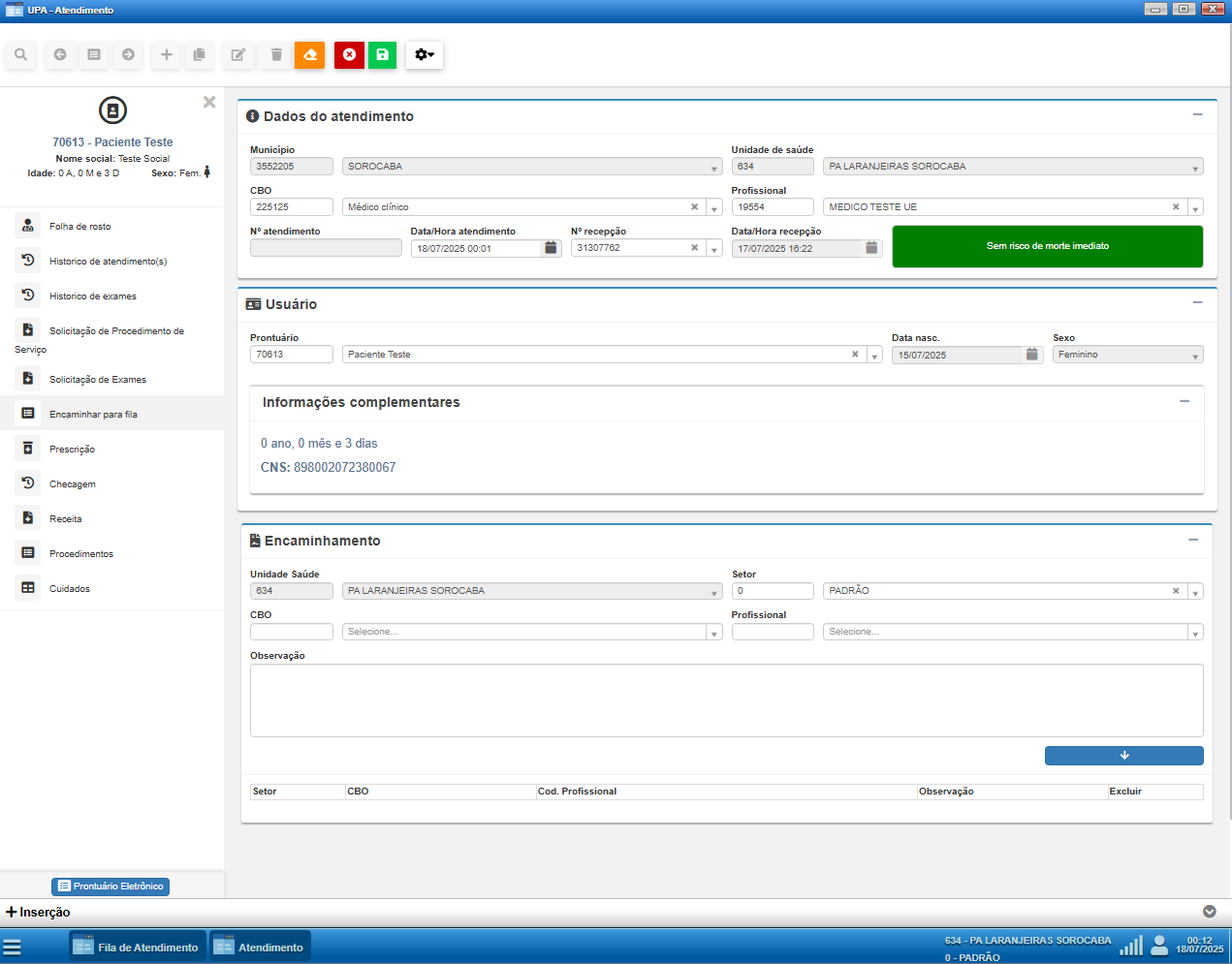The image size is (1232, 964).
Task: Open Prescrição in the sidebar
Action: click(72, 450)
